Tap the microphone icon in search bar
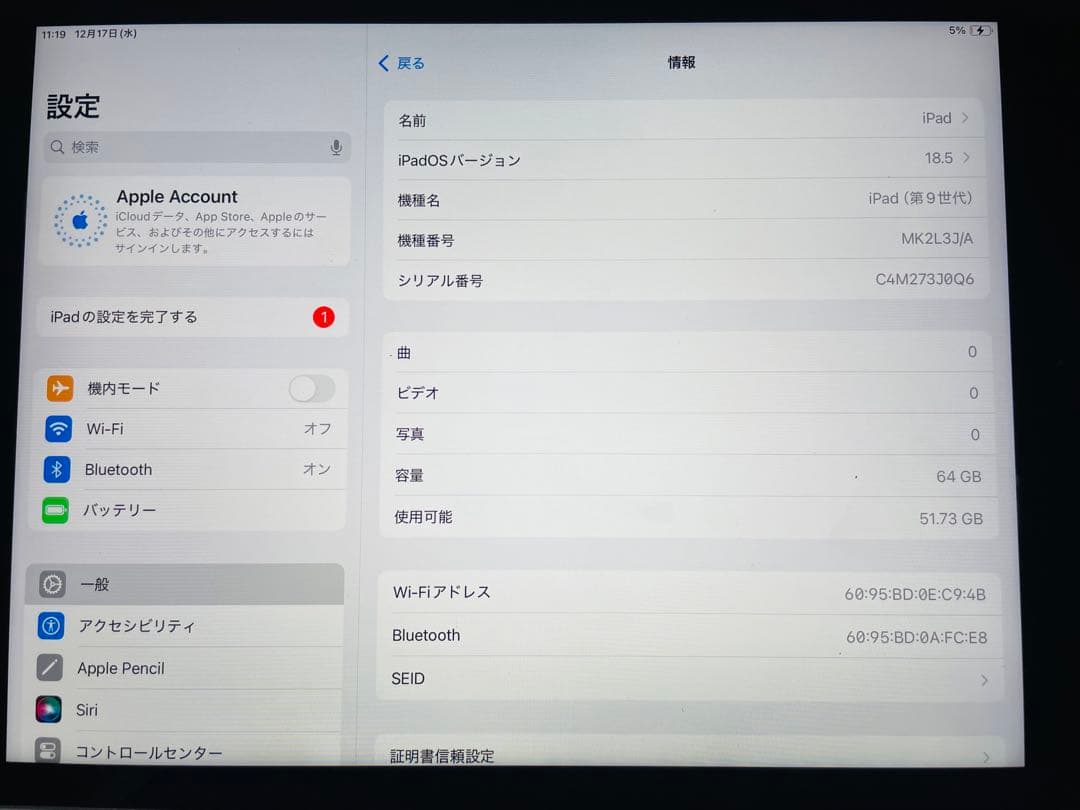 pos(336,147)
